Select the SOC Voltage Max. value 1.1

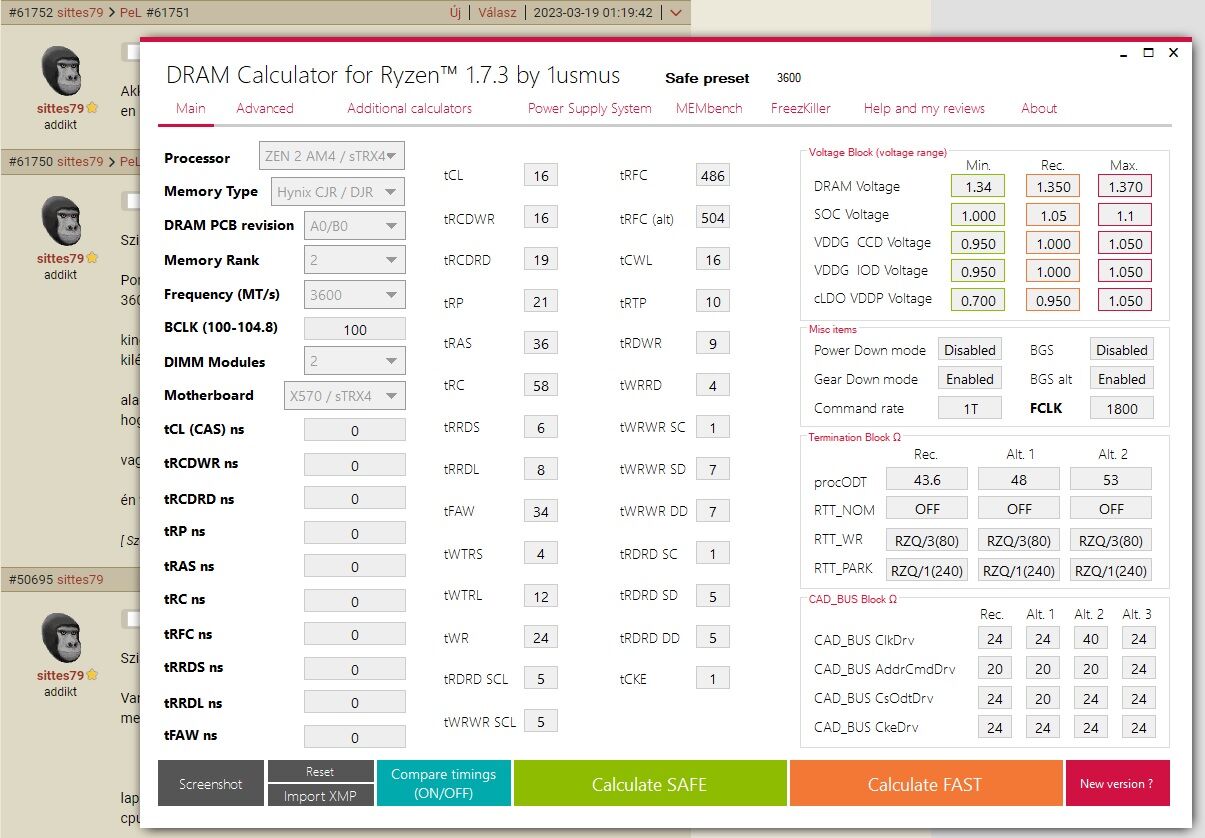(1125, 215)
